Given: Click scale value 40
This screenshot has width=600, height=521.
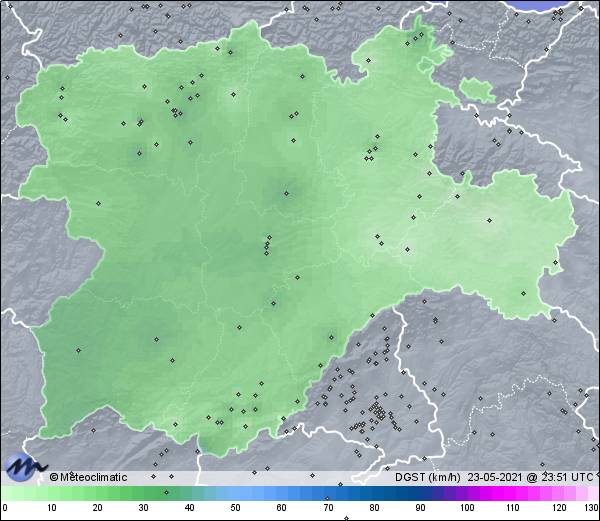Looking at the screenshot, I should [189, 508].
